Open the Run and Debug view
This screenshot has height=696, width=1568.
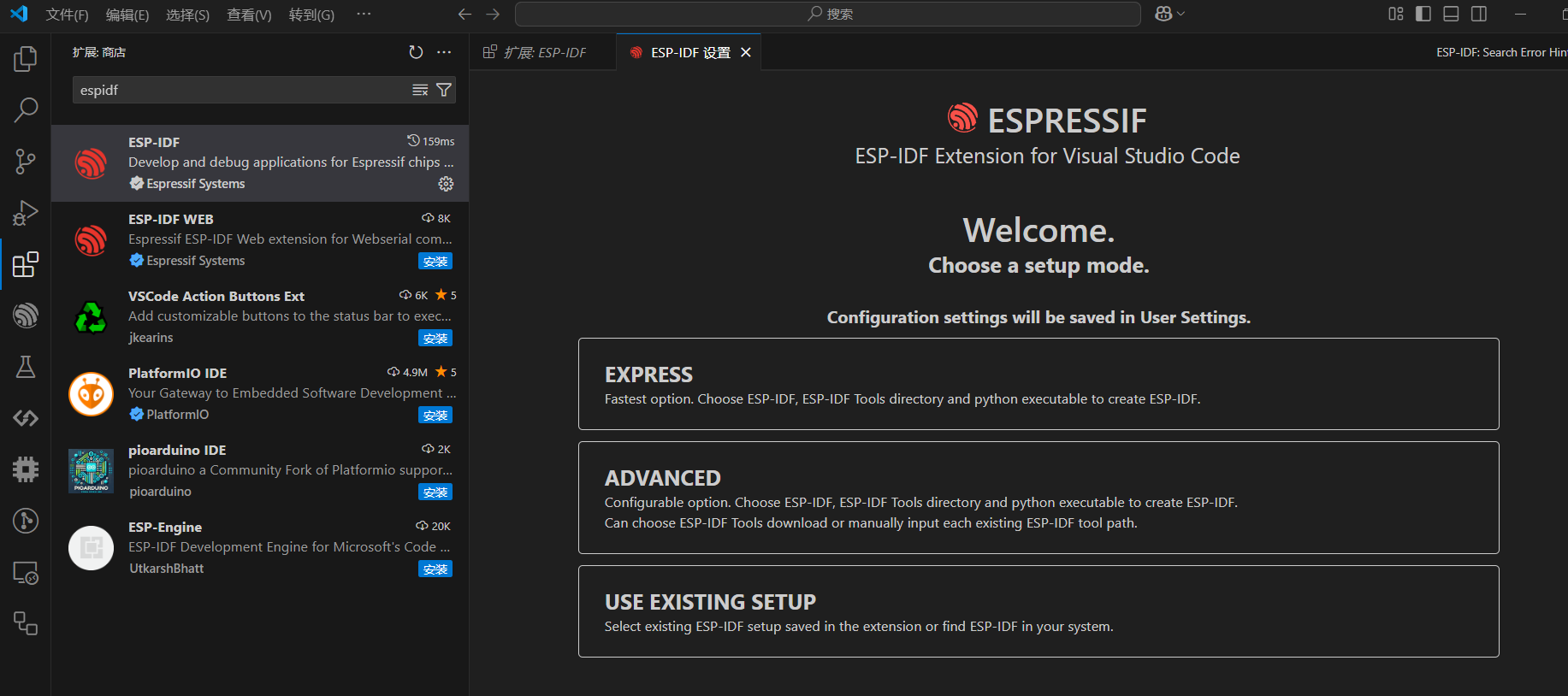[26, 213]
